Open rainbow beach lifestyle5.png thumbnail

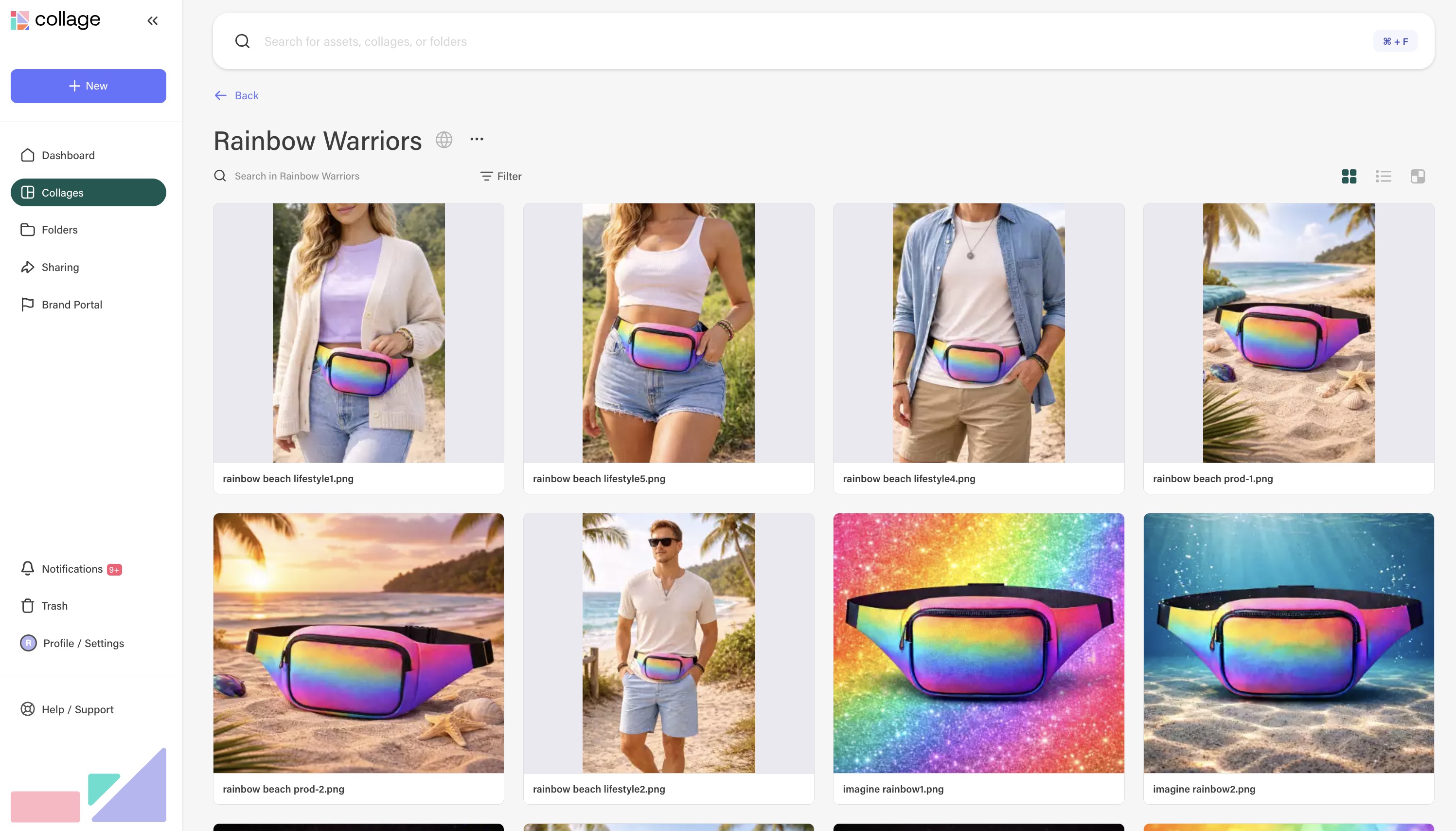pos(668,333)
